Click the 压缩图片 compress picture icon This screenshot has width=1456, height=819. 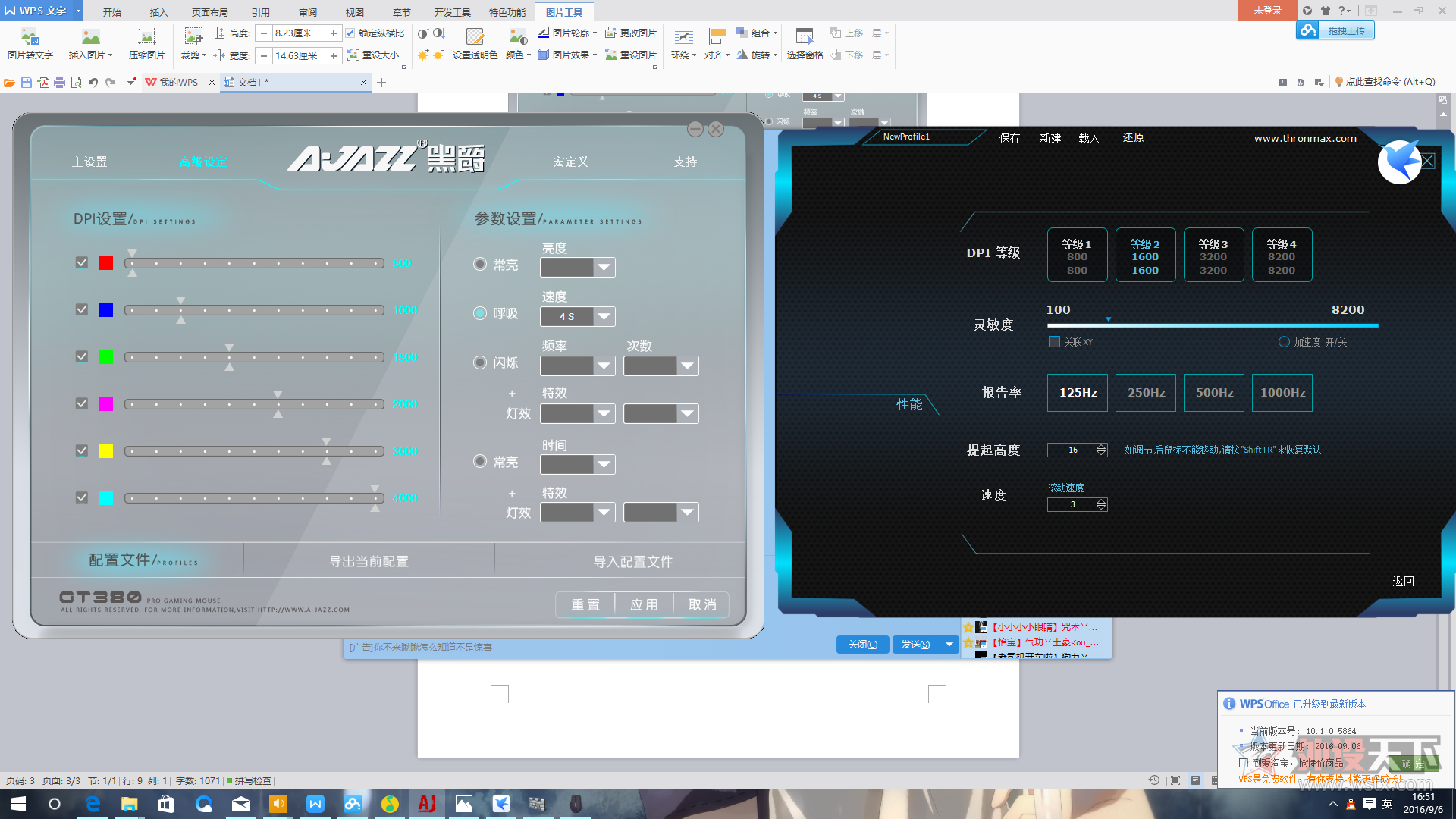pyautogui.click(x=146, y=44)
